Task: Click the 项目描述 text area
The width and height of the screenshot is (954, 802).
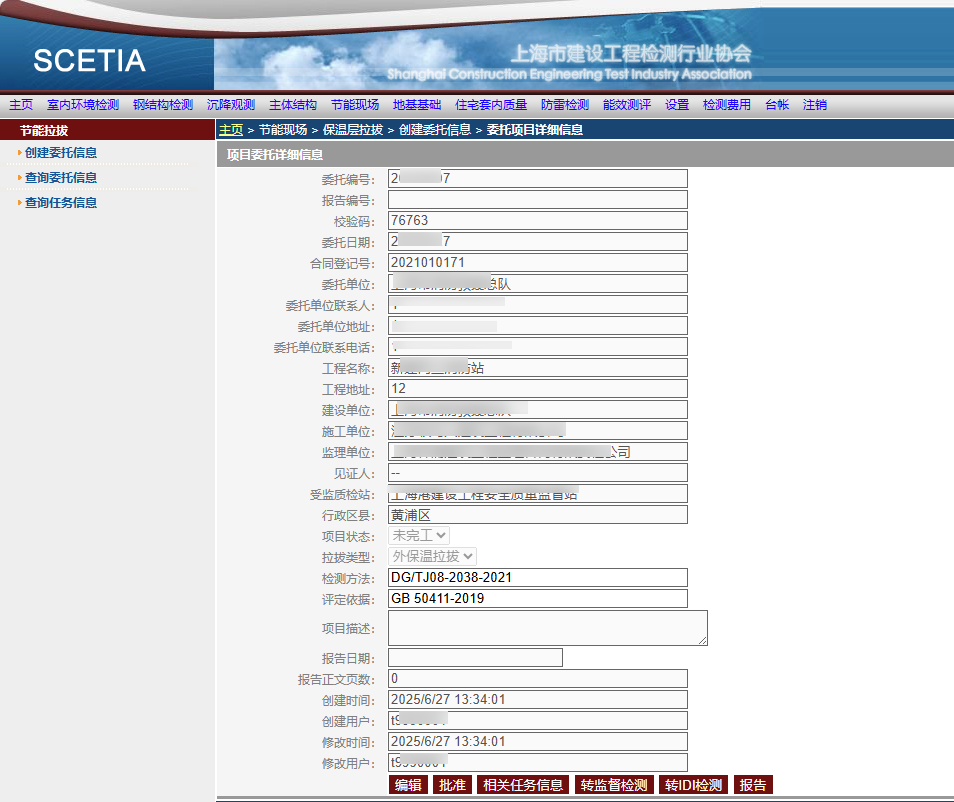Action: pyautogui.click(x=547, y=628)
